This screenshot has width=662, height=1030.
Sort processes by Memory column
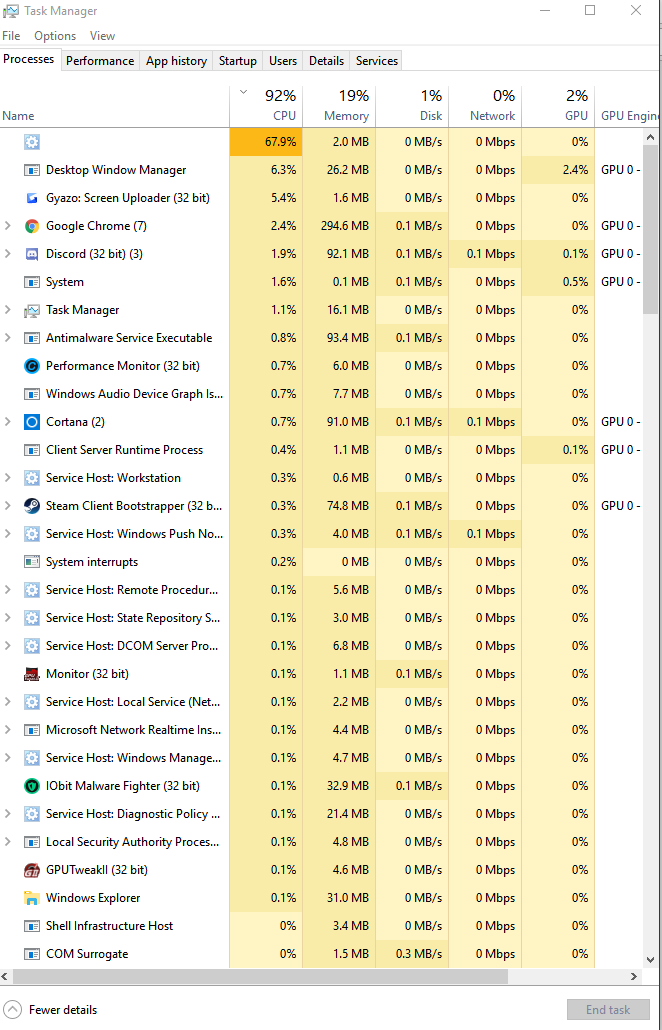[339, 106]
